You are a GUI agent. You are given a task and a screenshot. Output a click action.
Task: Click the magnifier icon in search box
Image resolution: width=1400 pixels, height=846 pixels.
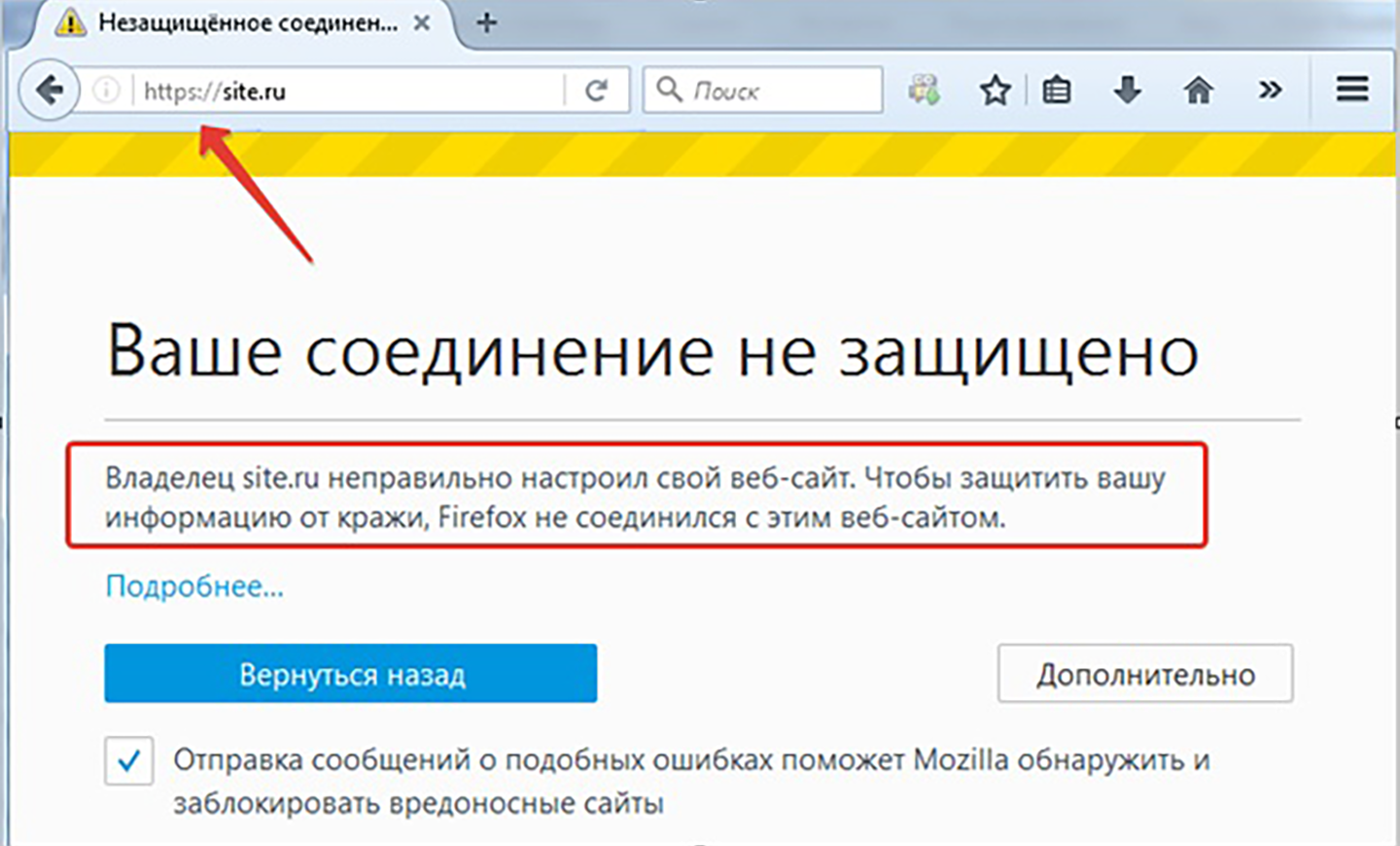click(x=669, y=89)
